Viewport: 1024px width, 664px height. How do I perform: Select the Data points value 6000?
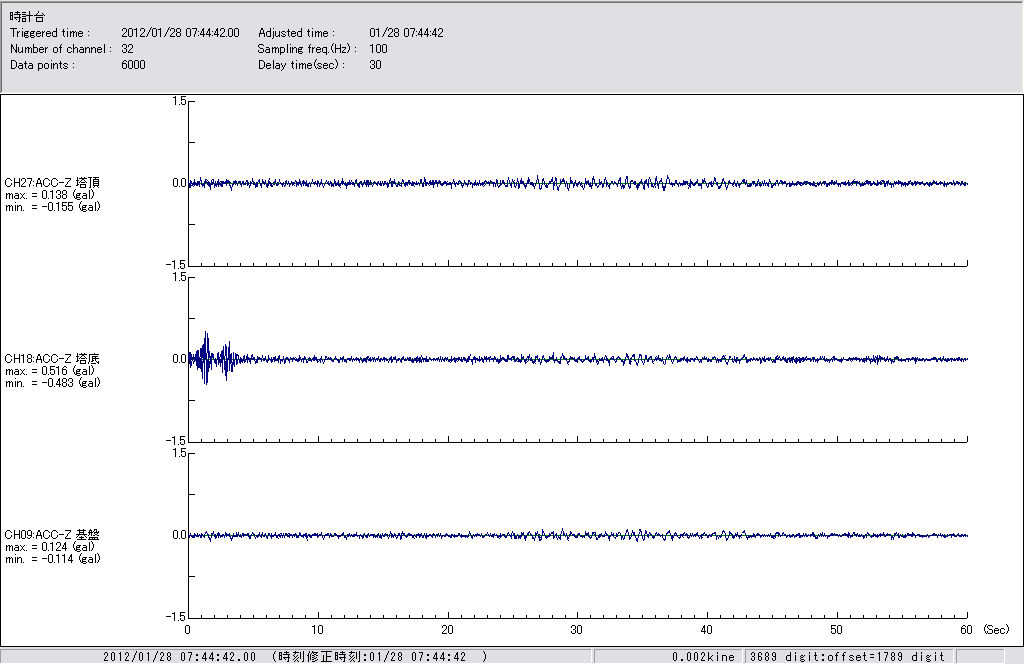(133, 65)
